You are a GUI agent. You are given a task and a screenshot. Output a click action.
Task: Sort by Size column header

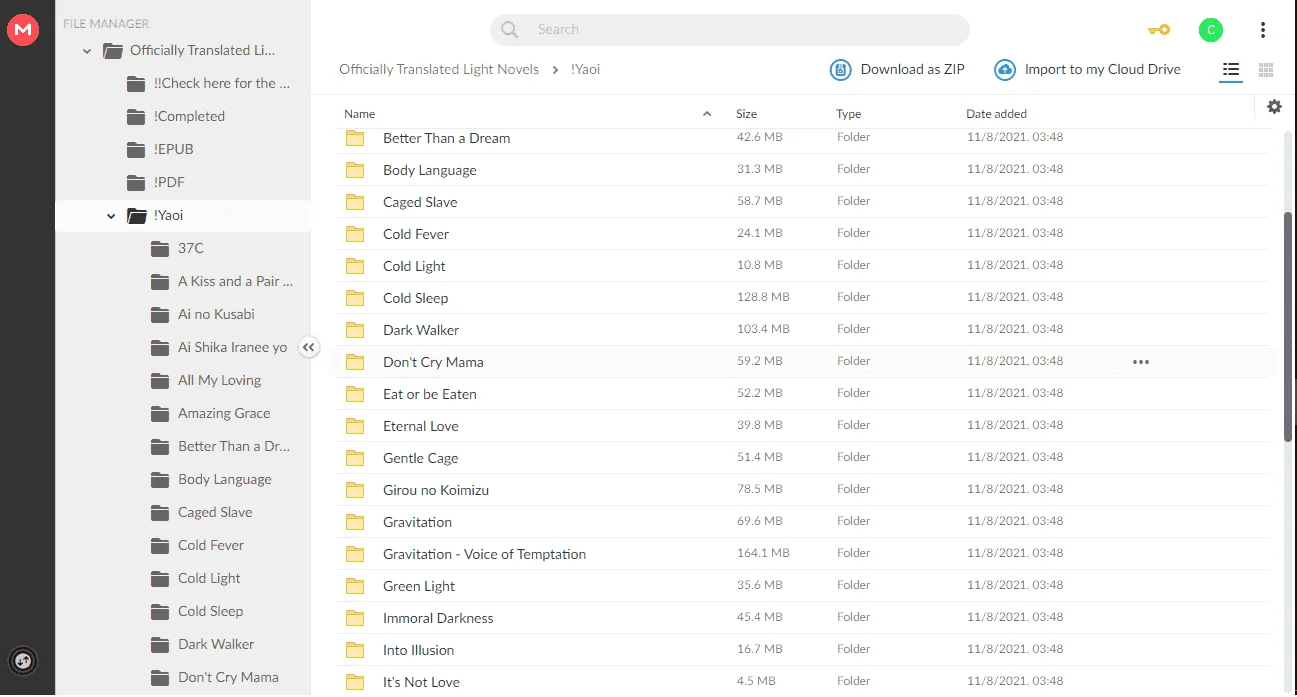[746, 114]
